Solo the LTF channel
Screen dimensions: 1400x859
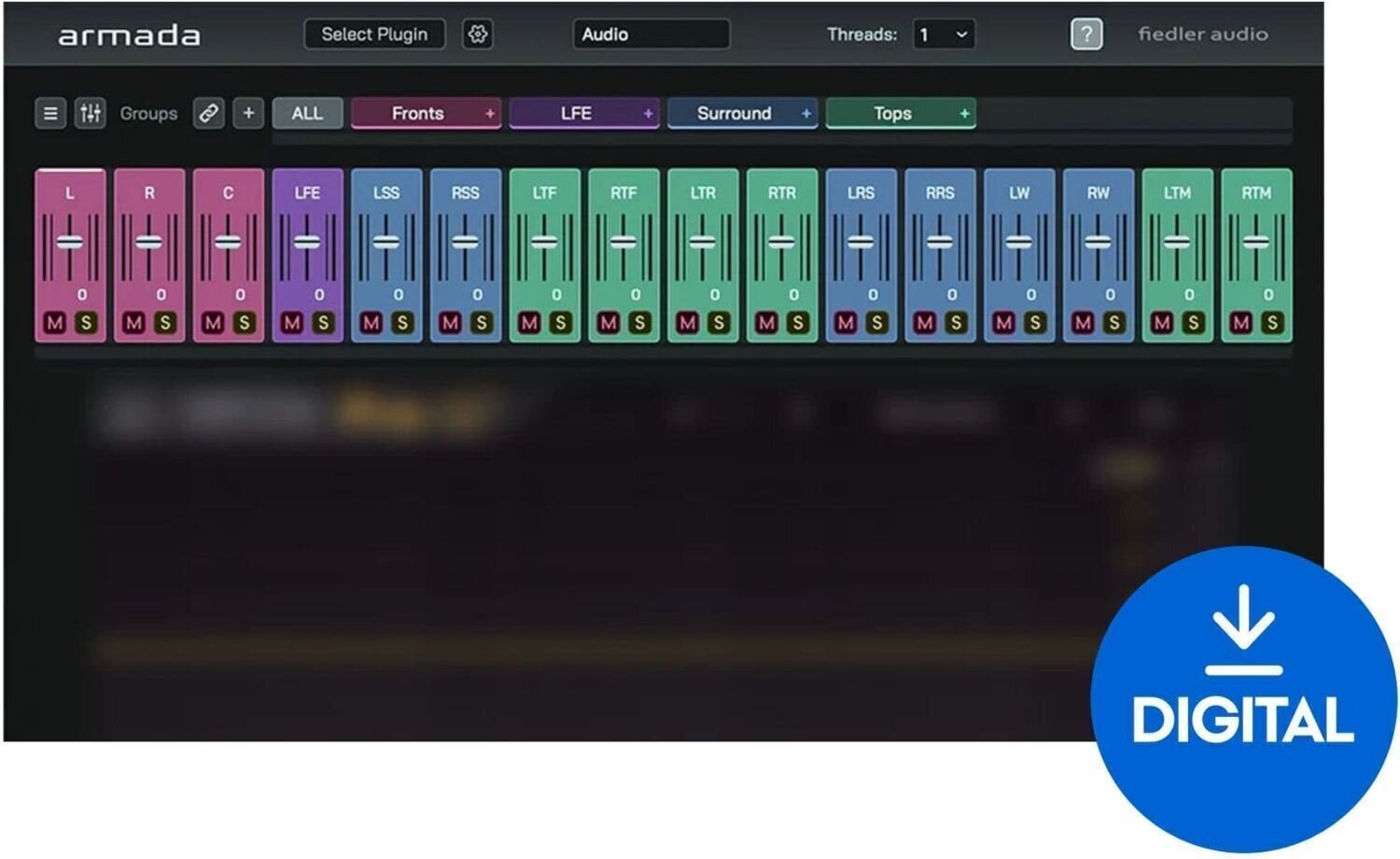[560, 322]
